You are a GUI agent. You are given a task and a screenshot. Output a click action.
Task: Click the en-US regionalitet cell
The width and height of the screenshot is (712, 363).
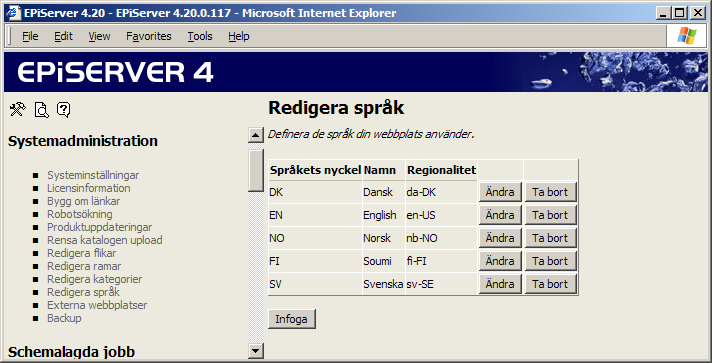pos(441,215)
